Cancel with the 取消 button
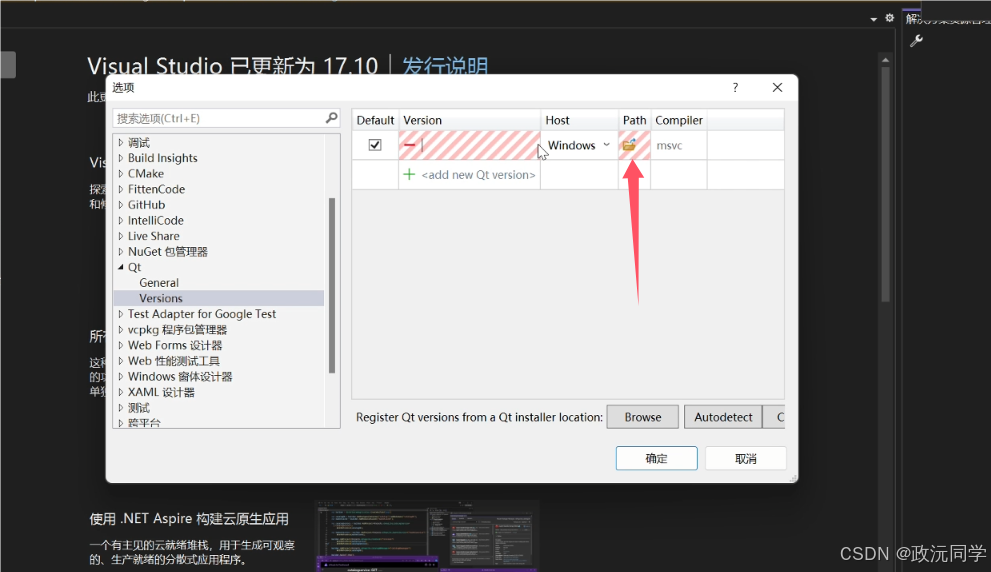 click(746, 458)
